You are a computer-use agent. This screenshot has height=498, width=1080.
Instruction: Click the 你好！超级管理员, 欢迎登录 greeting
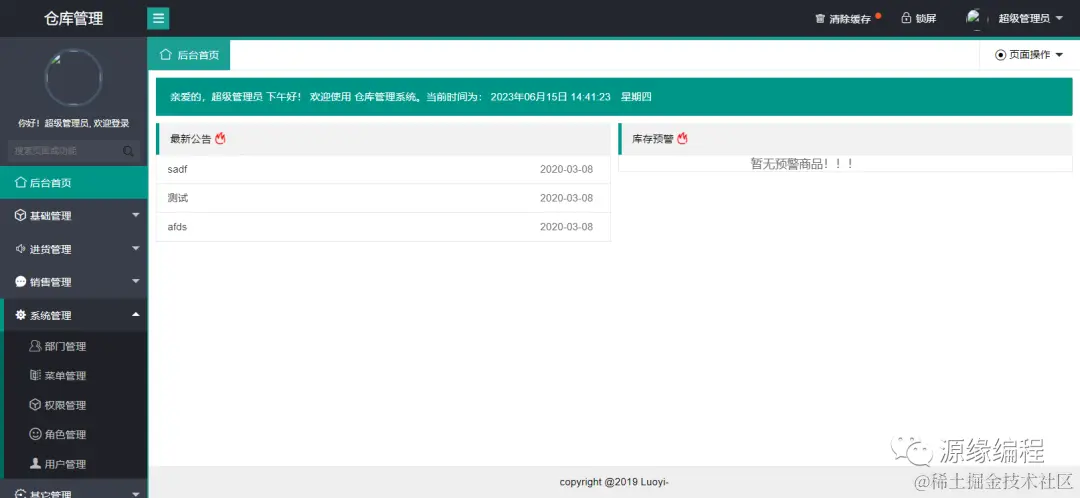tap(74, 123)
